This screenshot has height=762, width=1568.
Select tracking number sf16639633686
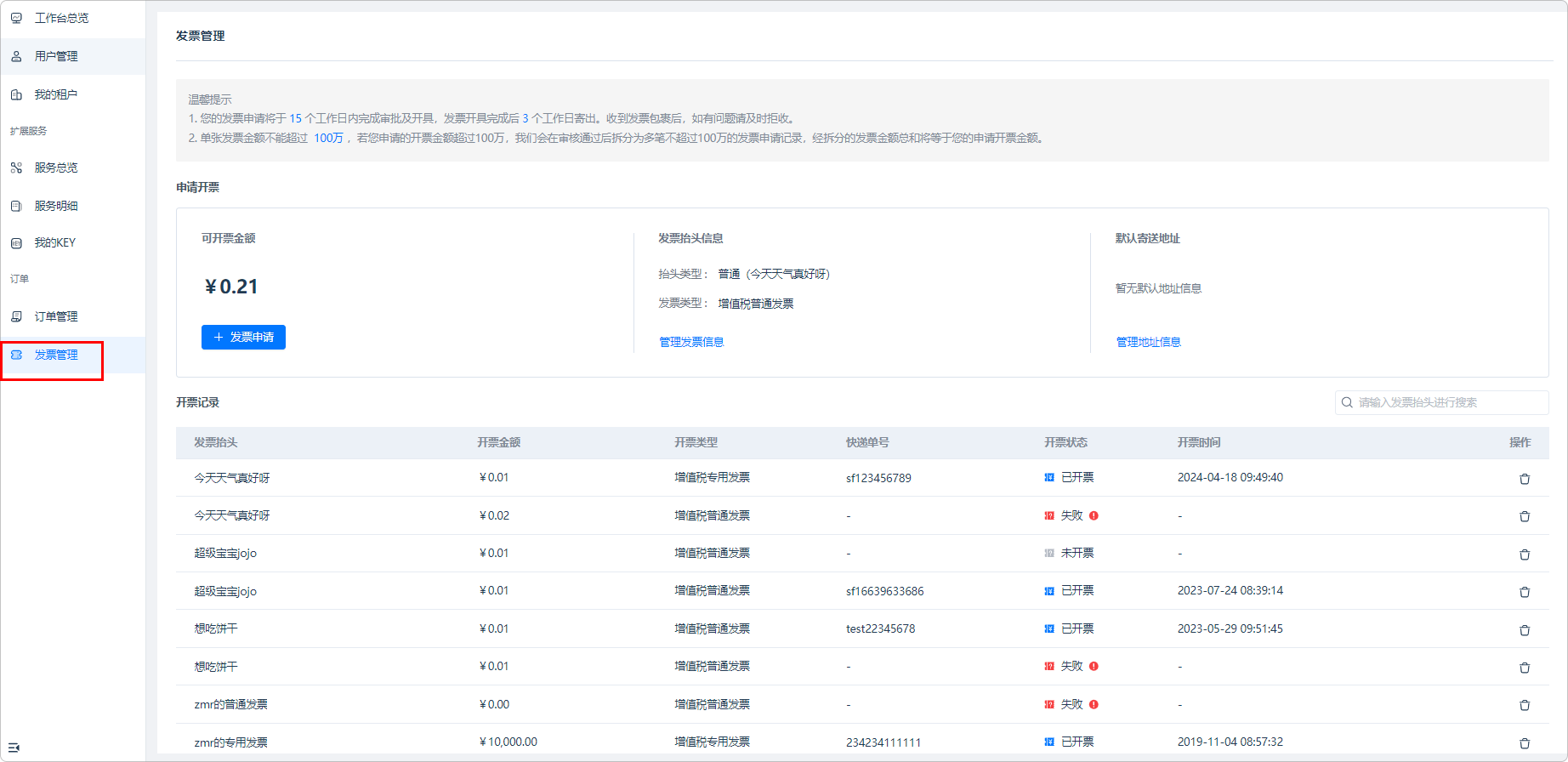tap(884, 591)
